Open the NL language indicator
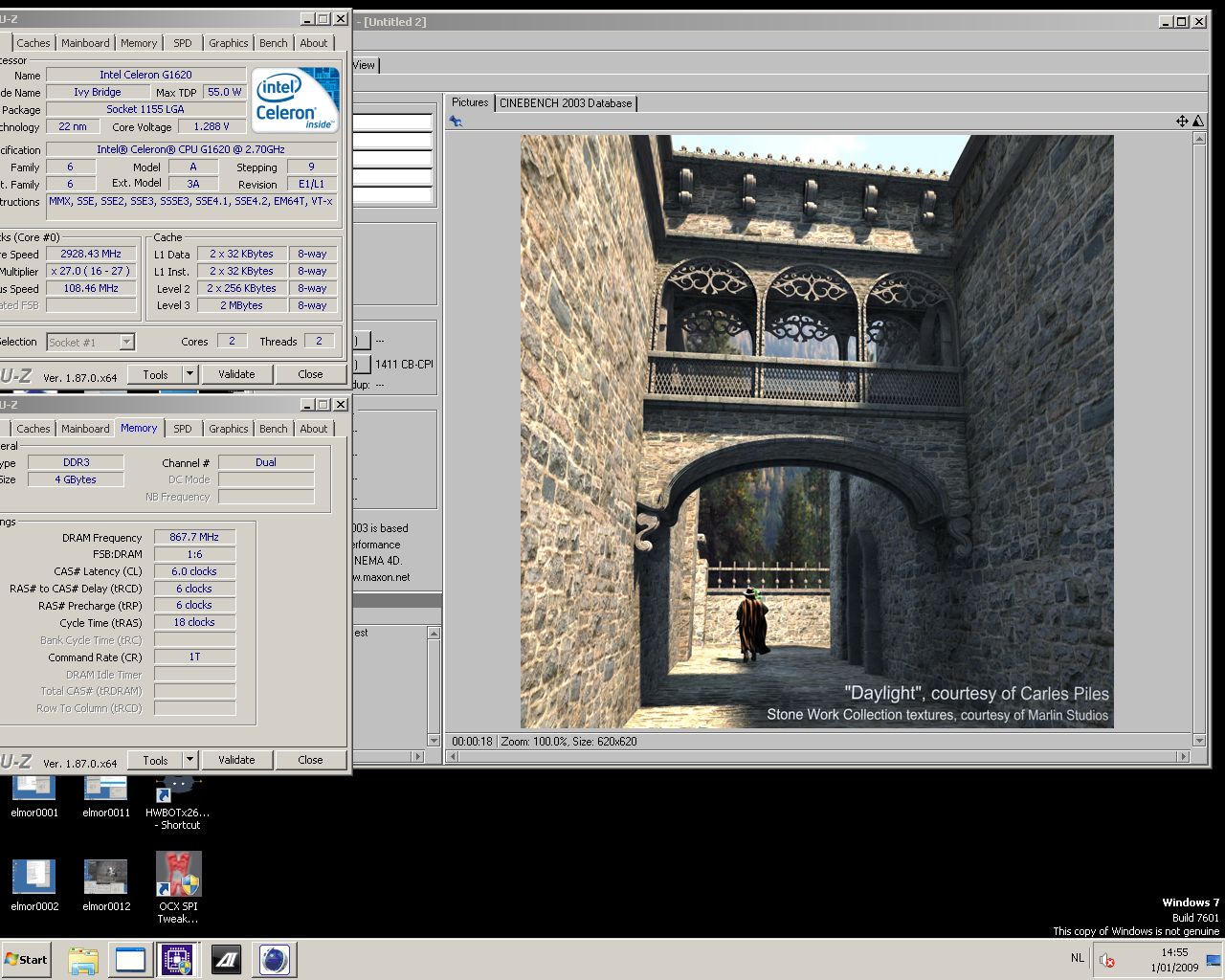1225x980 pixels. pos(1078,958)
